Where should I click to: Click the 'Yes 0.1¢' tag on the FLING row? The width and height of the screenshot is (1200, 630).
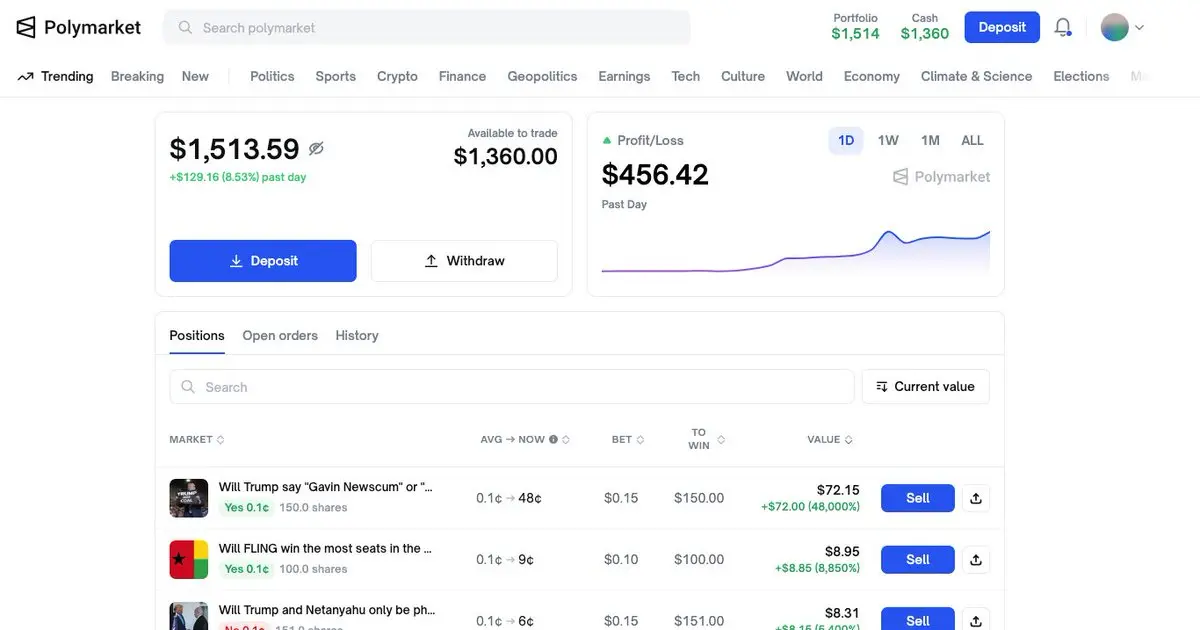[246, 569]
